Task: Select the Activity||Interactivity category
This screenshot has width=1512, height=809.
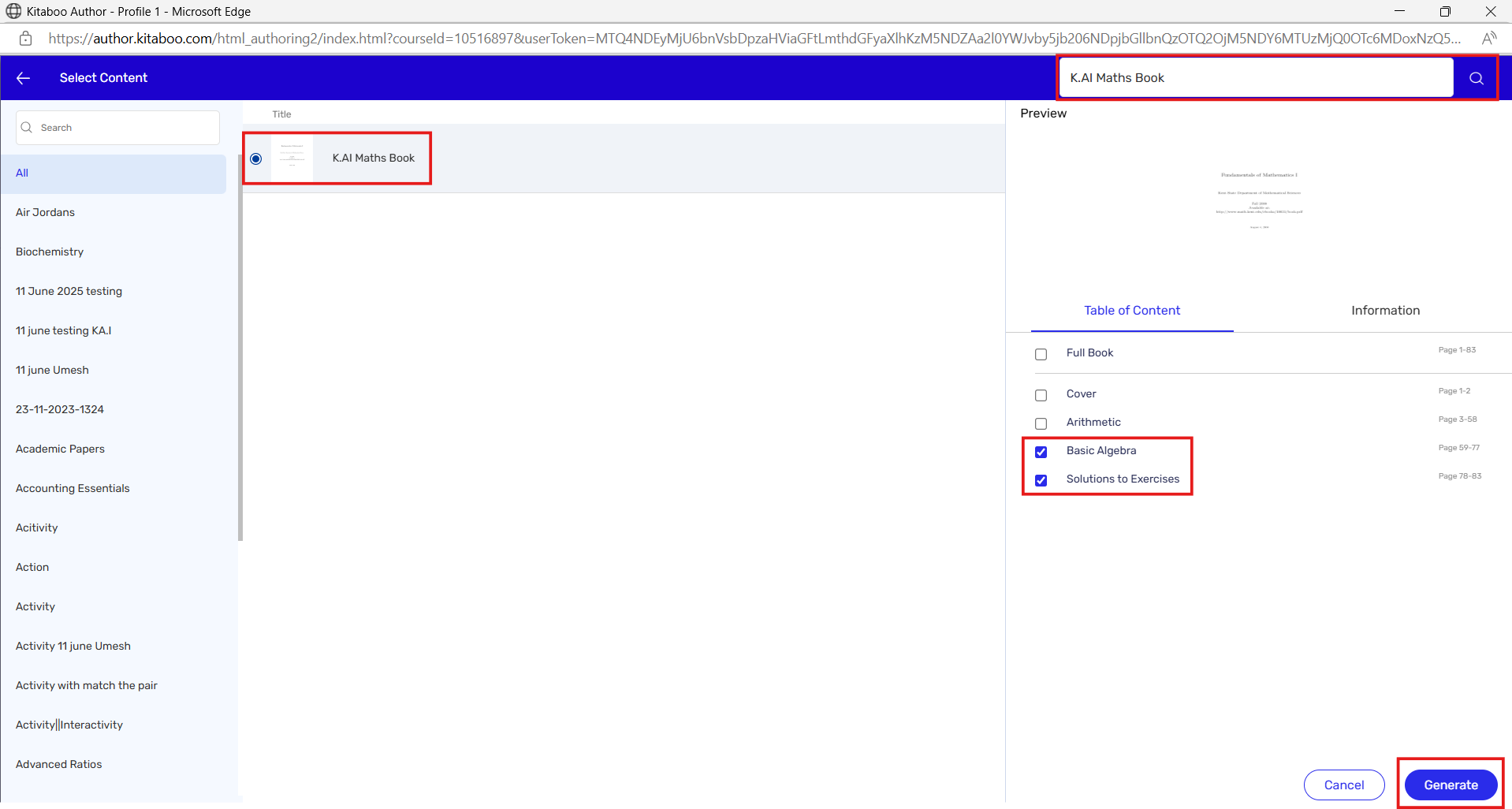Action: pos(114,725)
